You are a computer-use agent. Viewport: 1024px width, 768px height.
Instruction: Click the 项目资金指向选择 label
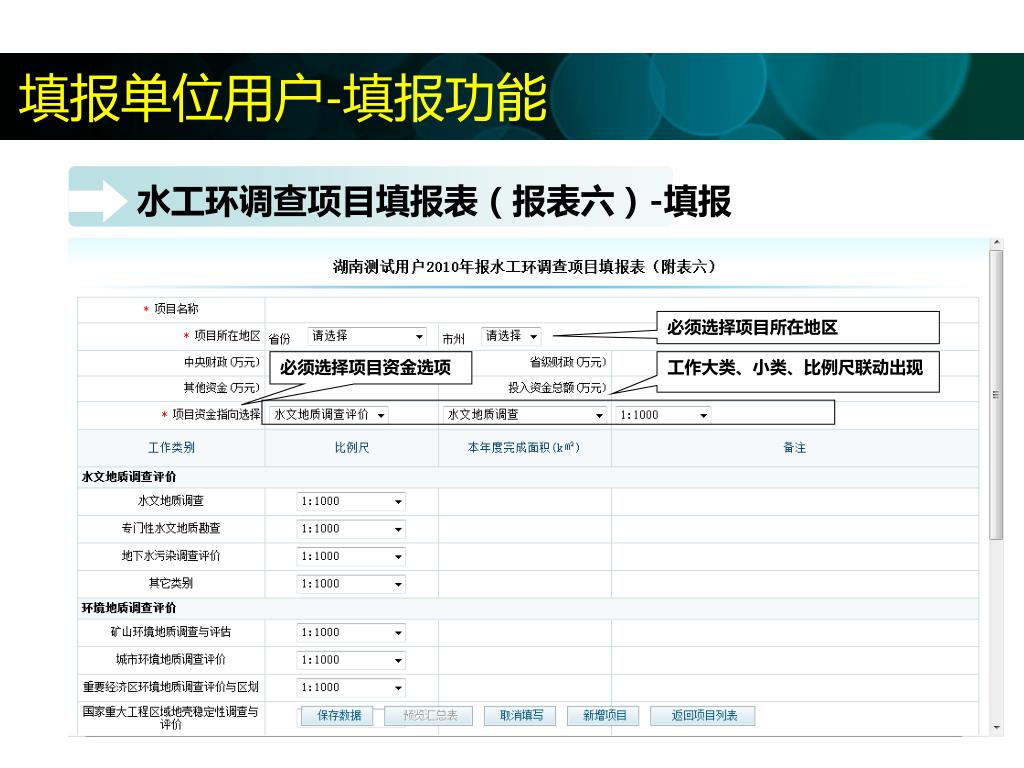point(216,415)
